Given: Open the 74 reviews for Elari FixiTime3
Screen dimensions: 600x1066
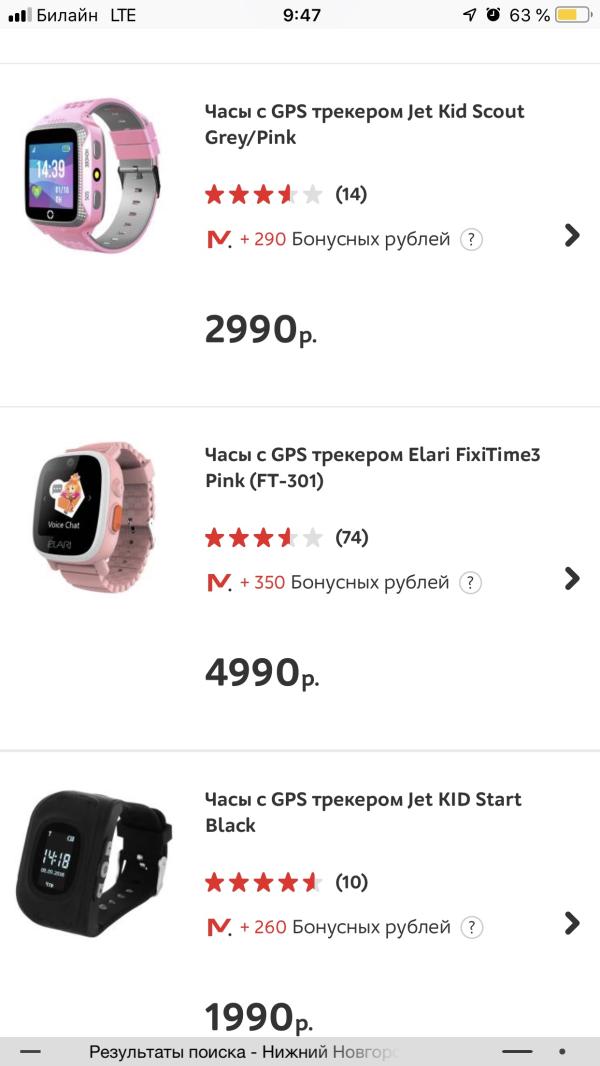Looking at the screenshot, I should pos(351,538).
